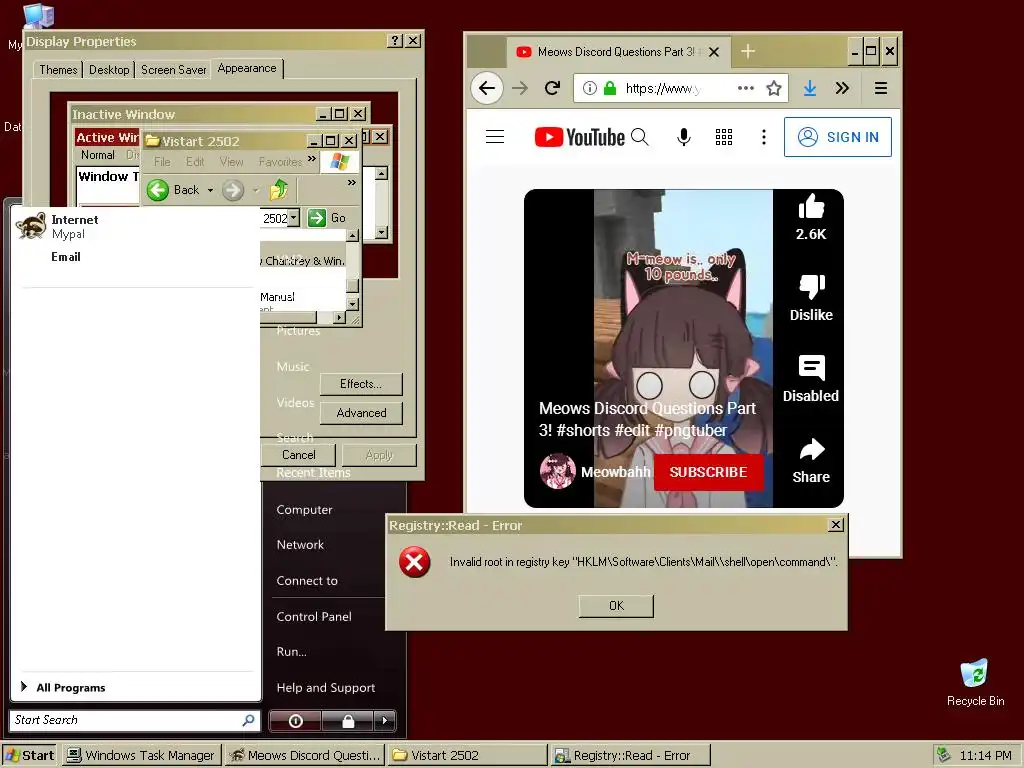Go to YouTube home via logo
This screenshot has height=768, width=1024.
point(579,137)
